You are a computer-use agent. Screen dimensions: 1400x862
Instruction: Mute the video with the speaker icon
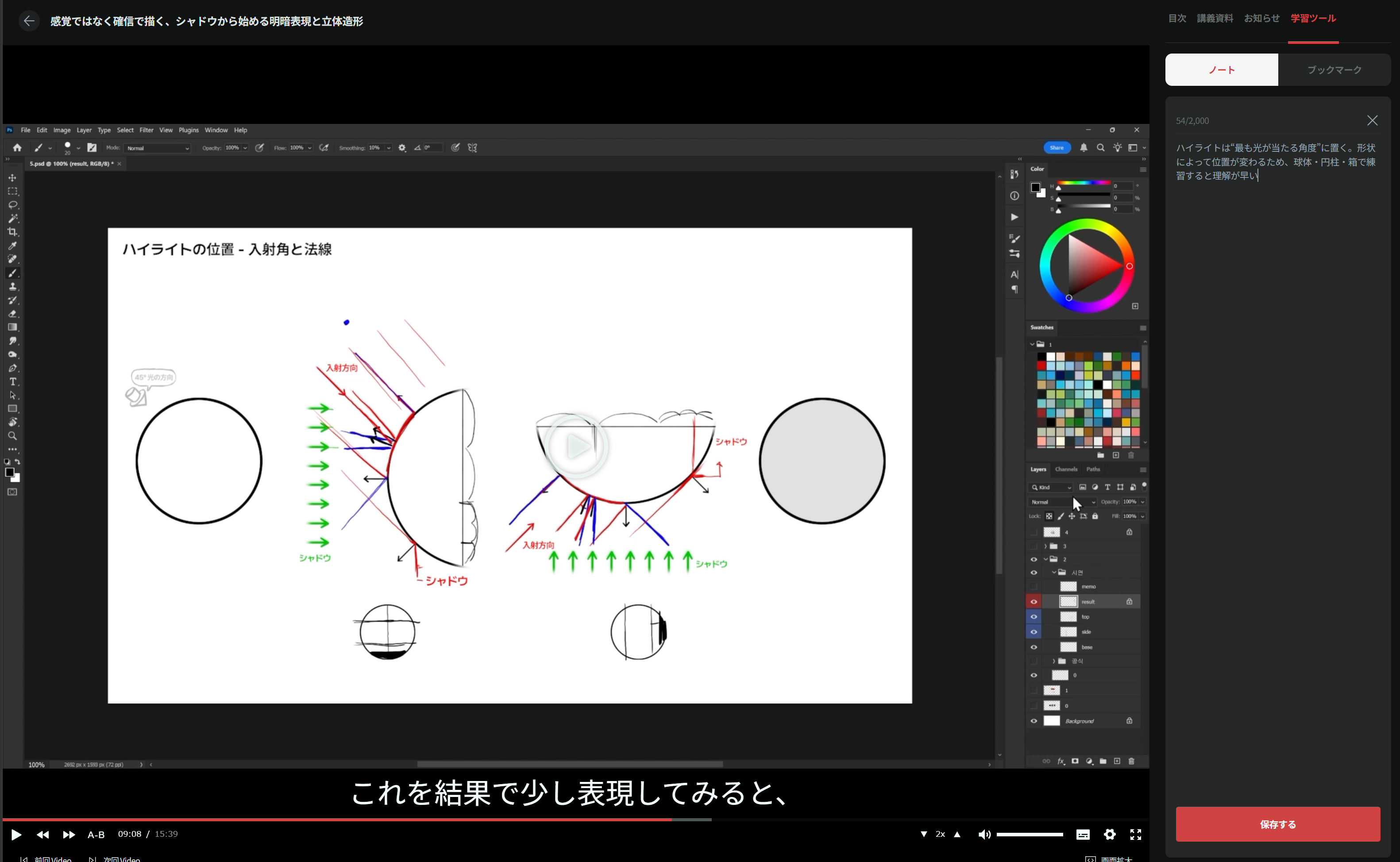click(x=984, y=835)
